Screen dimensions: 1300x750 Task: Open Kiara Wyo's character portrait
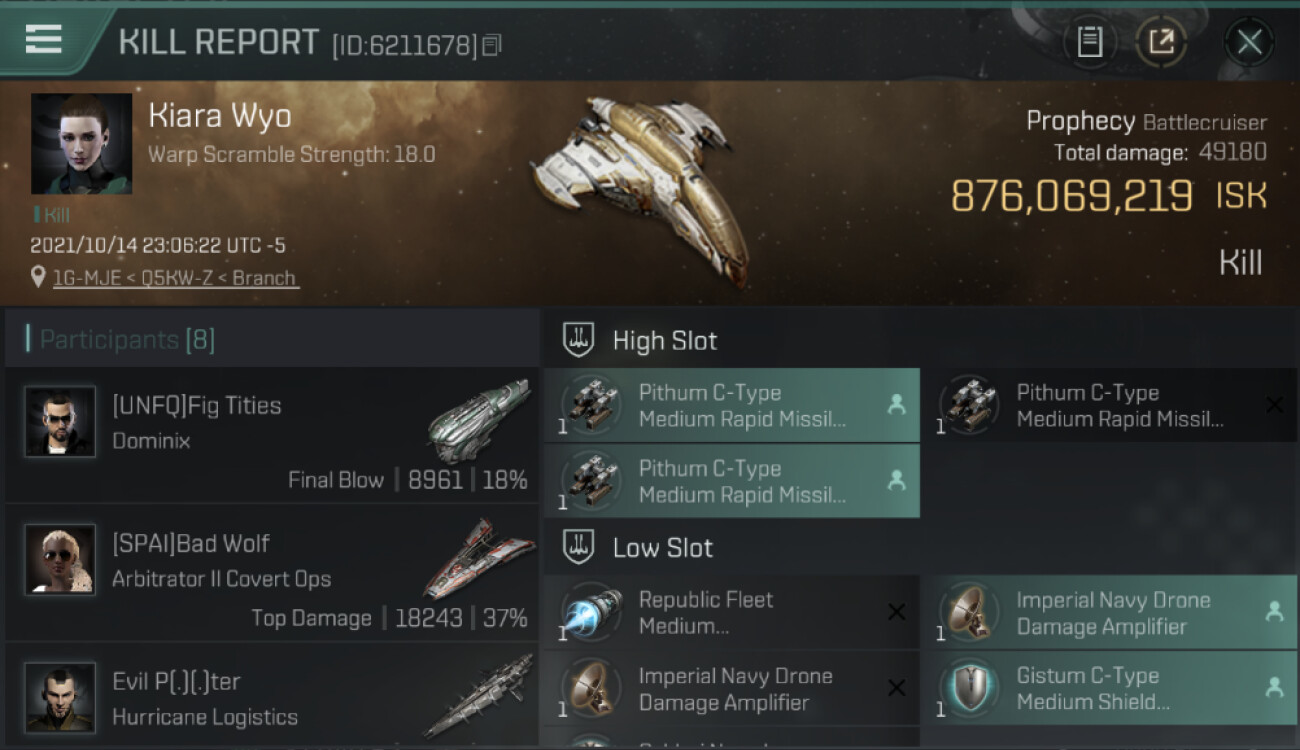pos(81,144)
